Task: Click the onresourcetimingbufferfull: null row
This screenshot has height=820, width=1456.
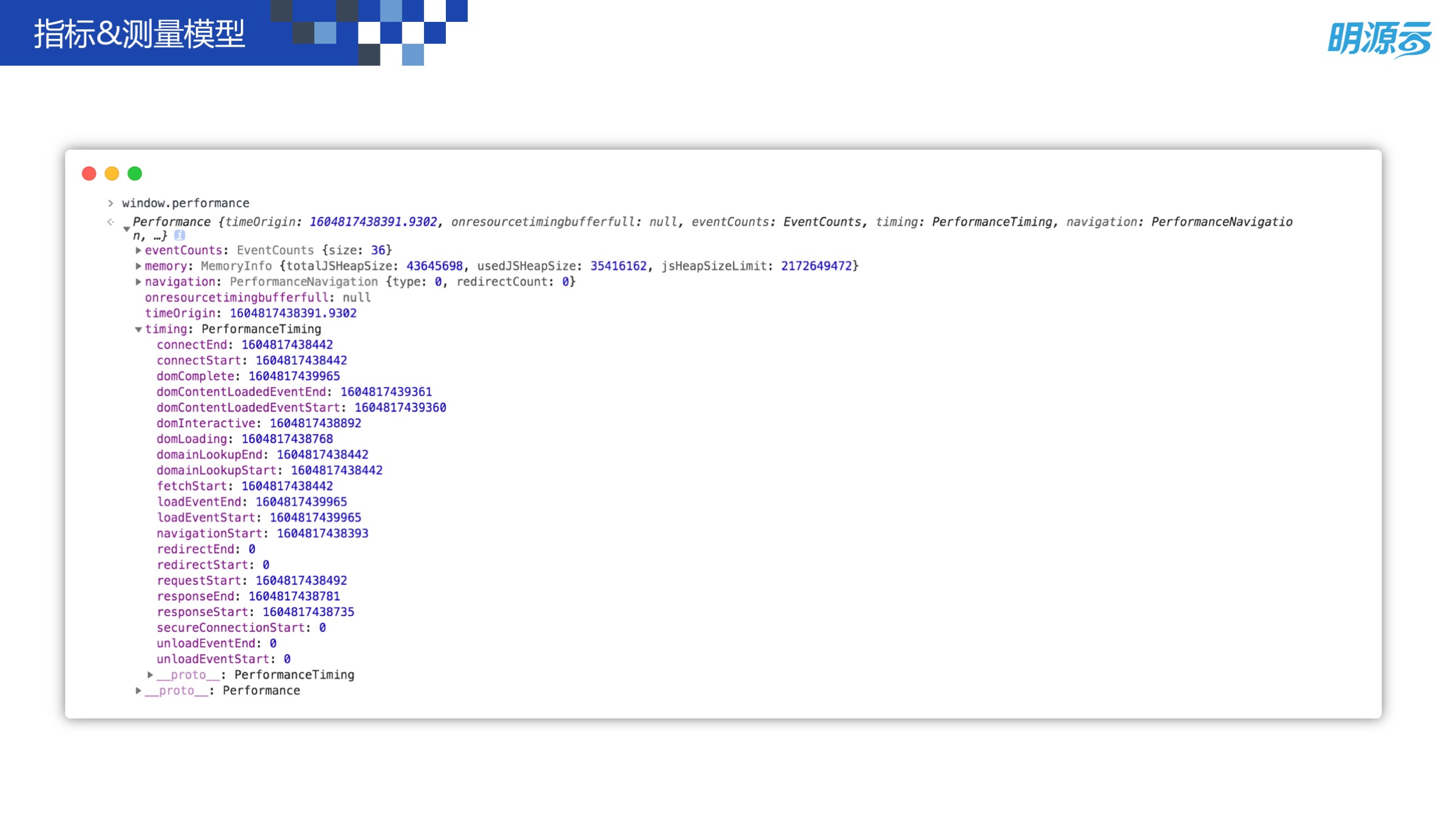Action: pos(258,297)
